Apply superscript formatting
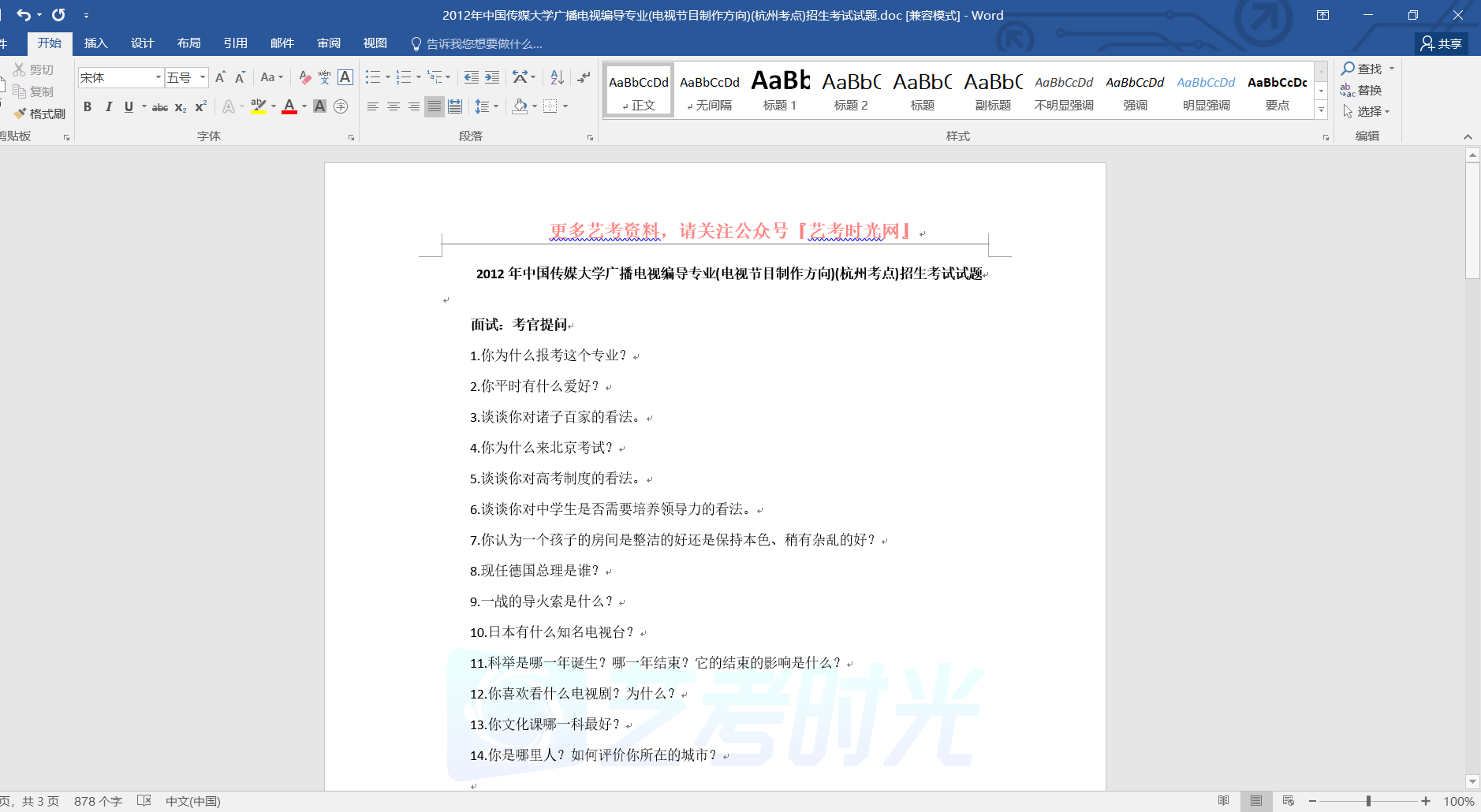Image resolution: width=1481 pixels, height=812 pixels. 200,106
